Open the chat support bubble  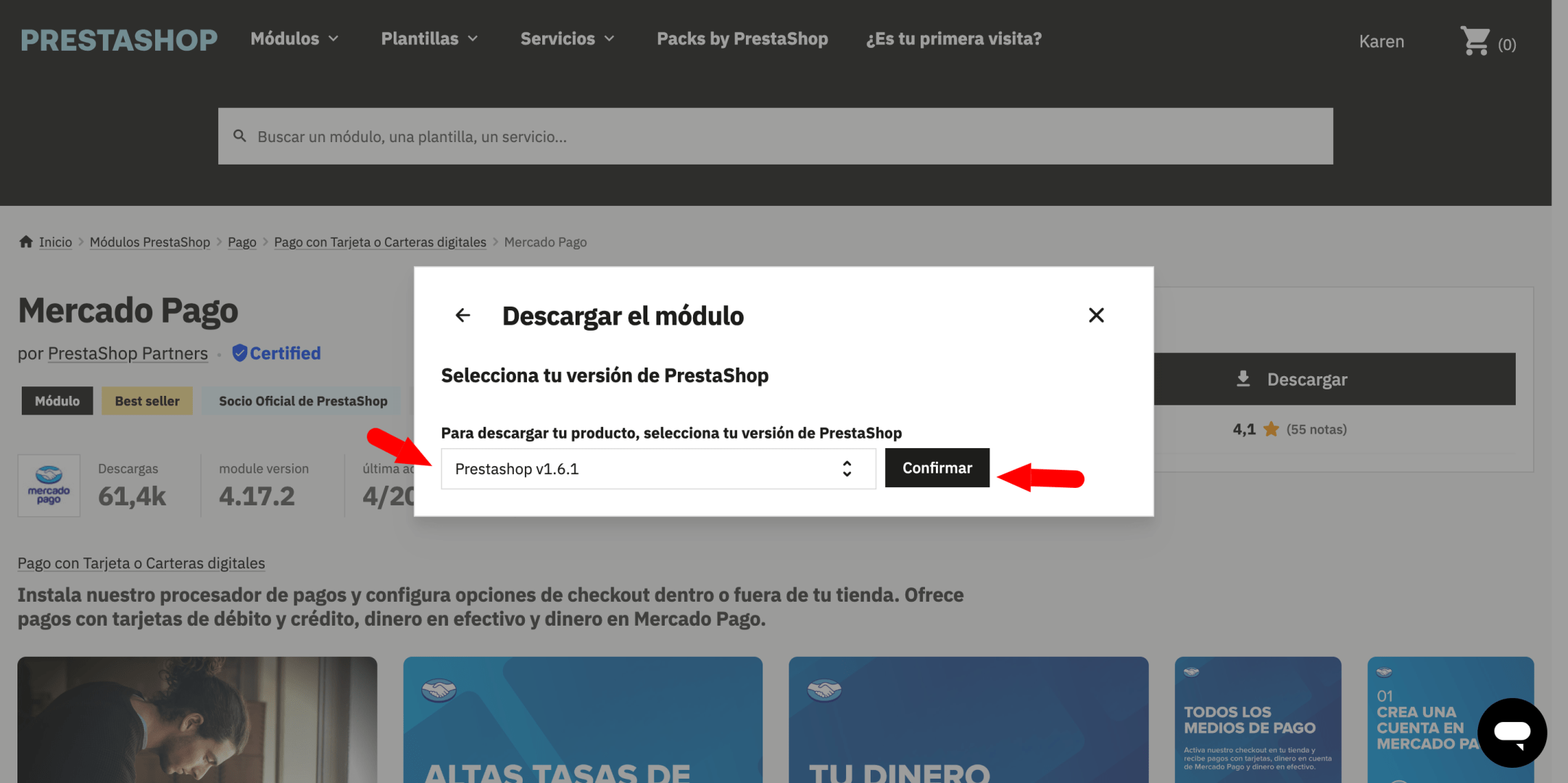tap(1512, 732)
